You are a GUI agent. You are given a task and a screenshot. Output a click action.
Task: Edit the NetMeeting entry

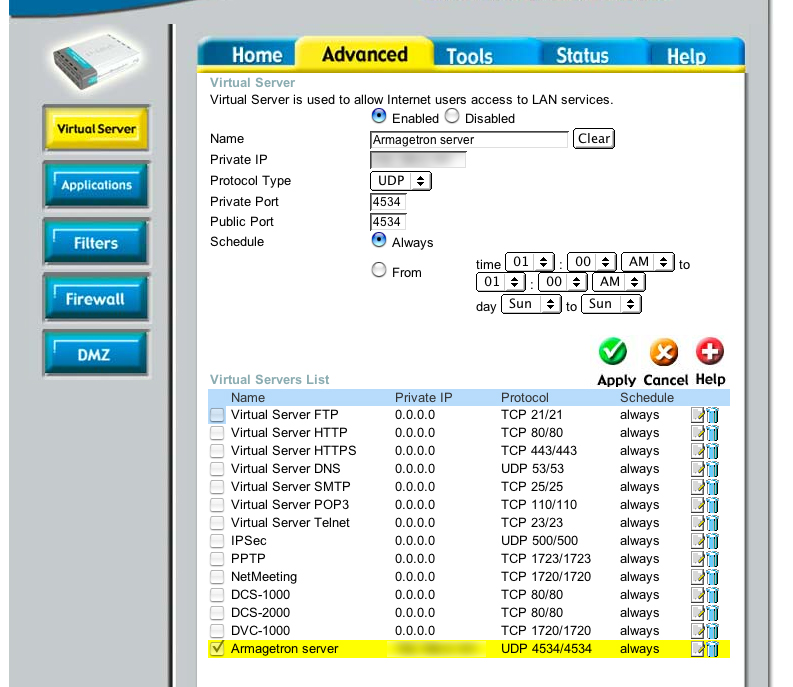point(699,577)
